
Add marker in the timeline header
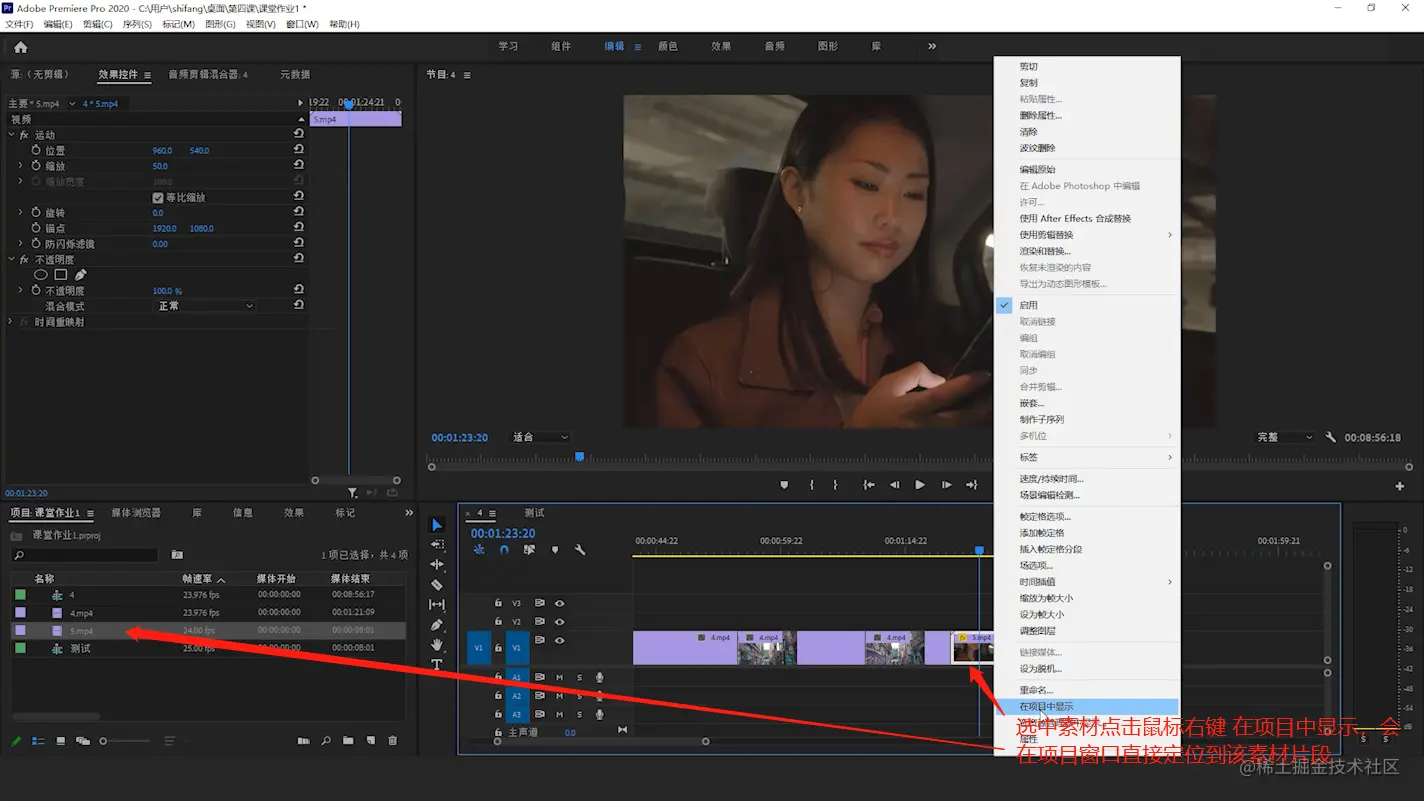555,550
